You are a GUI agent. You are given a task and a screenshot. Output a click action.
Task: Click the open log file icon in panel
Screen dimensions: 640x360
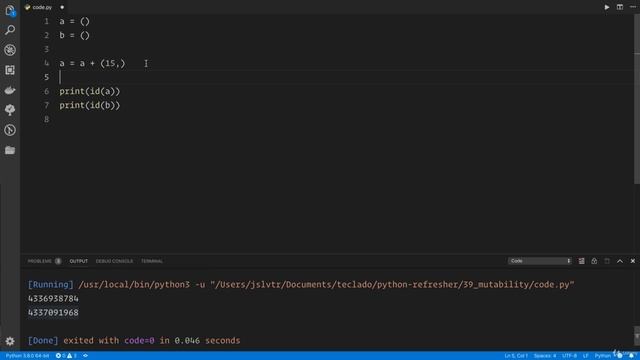(607, 261)
